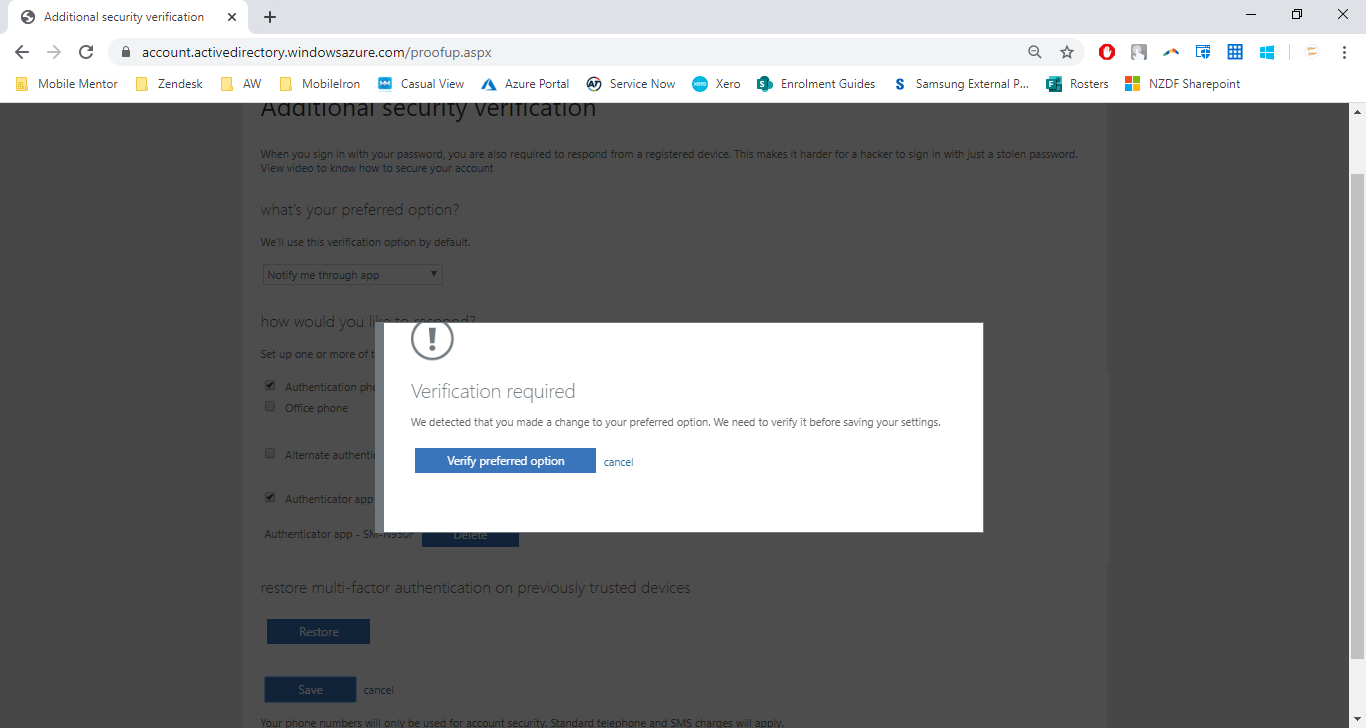Screen dimensions: 1366x728
Task: Click the red Opera-style extension icon
Action: click(x=1107, y=52)
